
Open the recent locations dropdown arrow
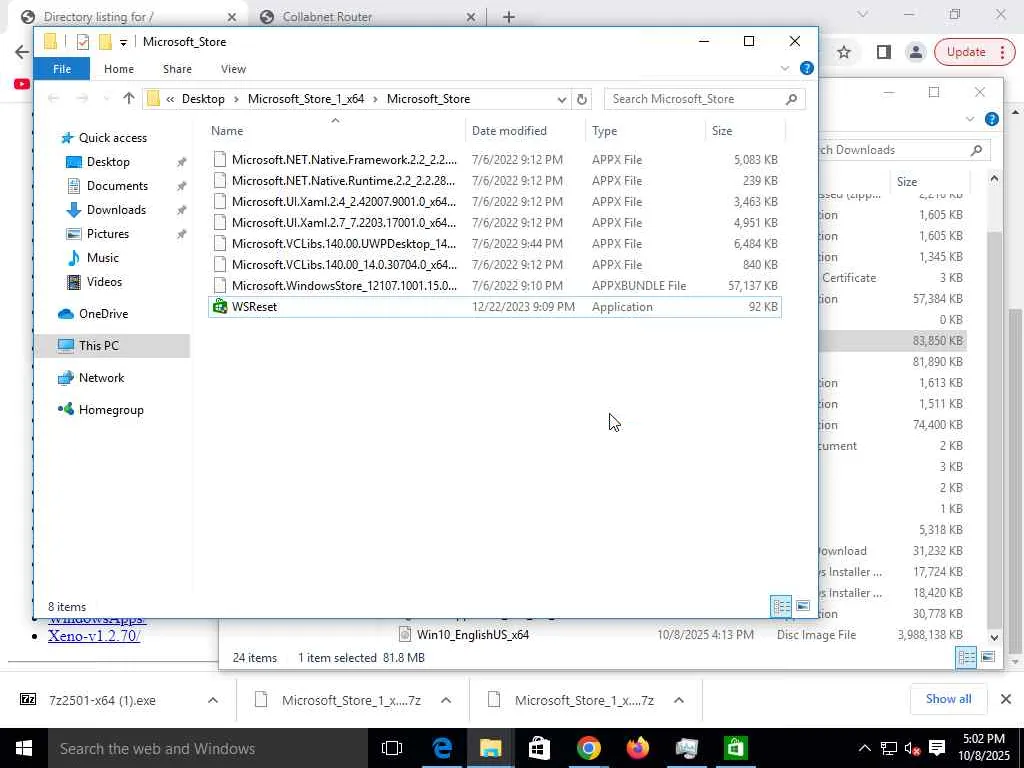click(106, 99)
